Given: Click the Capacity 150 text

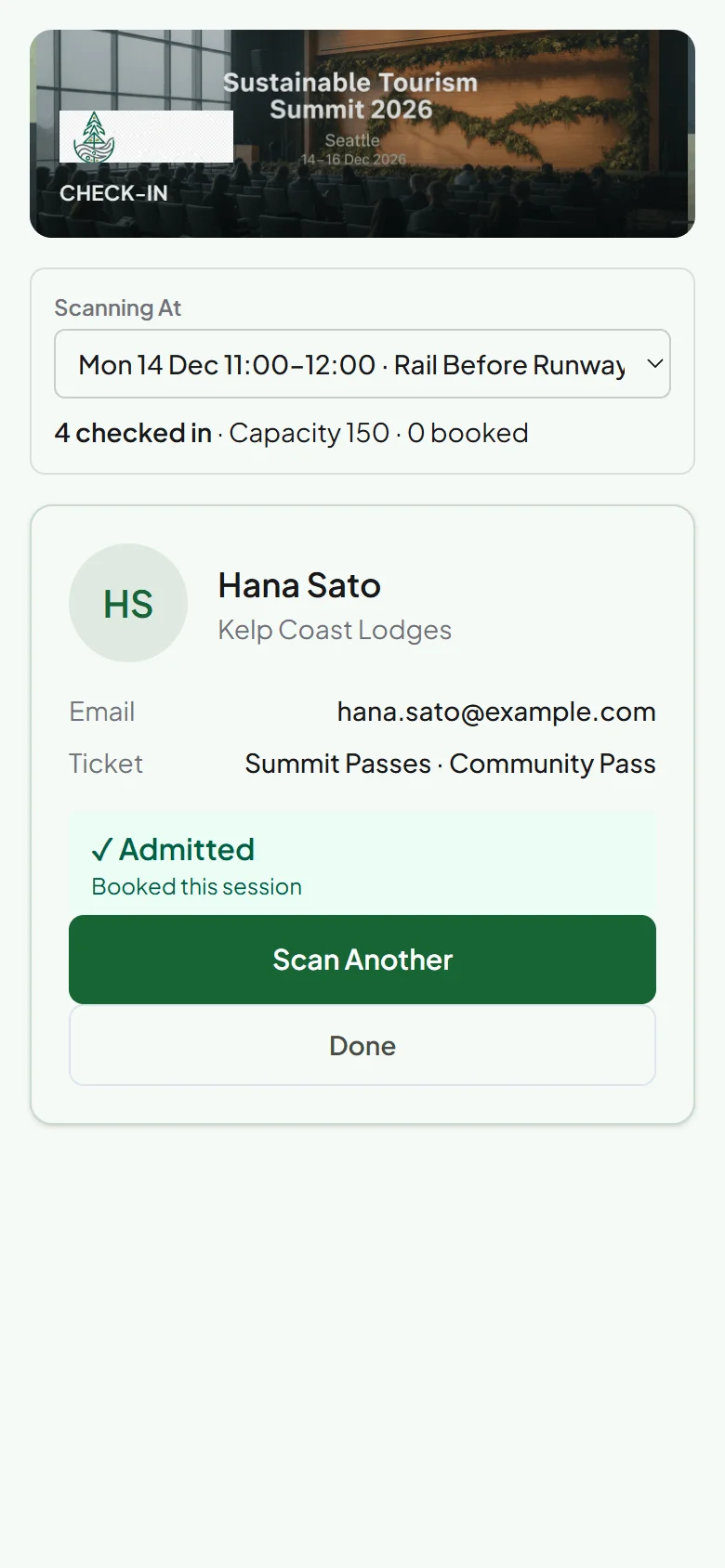Looking at the screenshot, I should (309, 433).
